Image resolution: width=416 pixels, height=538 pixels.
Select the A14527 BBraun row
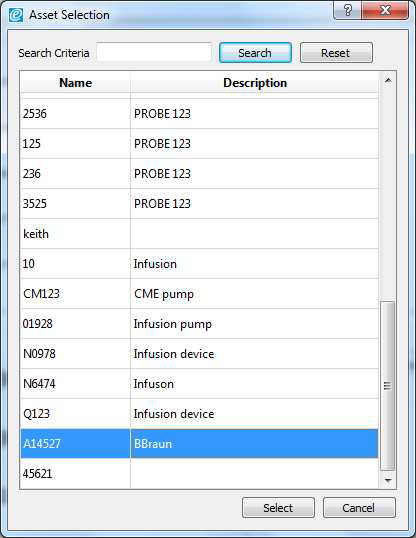click(x=199, y=444)
